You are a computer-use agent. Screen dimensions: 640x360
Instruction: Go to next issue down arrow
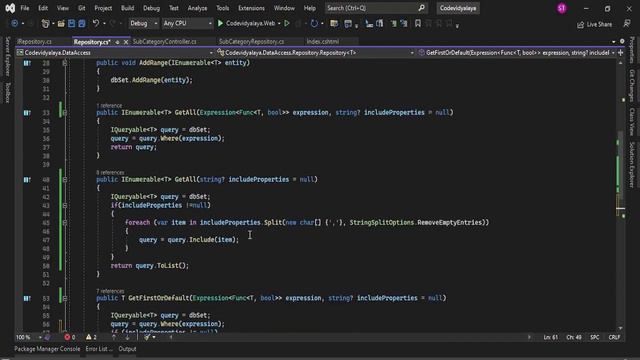click(127, 337)
